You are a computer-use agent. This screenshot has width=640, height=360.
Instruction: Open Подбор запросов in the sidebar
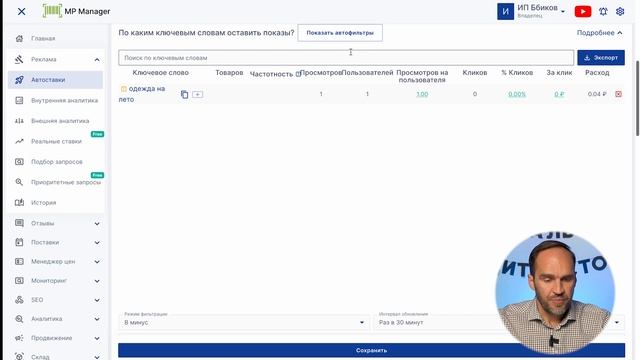pos(57,162)
